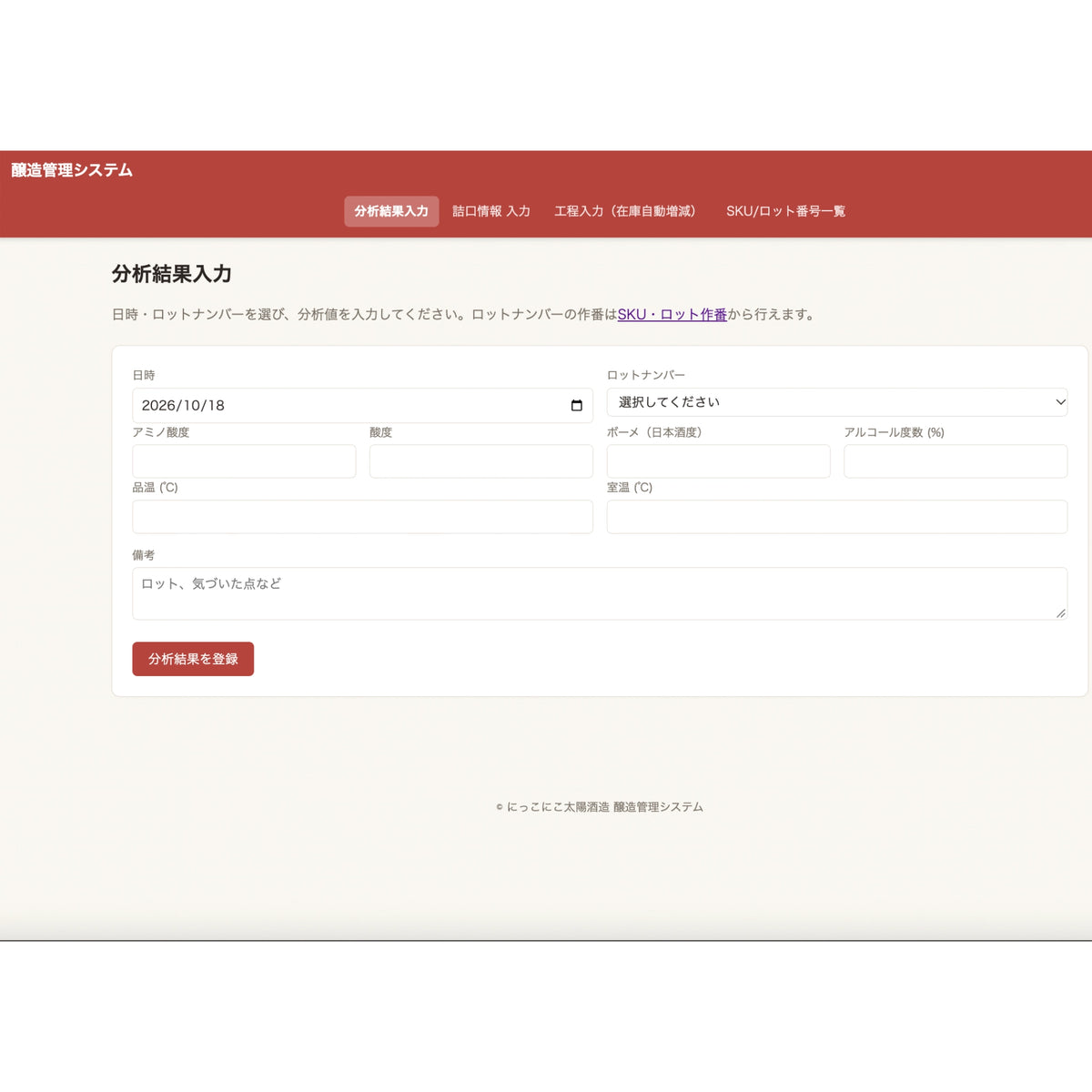Click the アミノ酸度 input field
This screenshot has height=1092, width=1092.
tap(244, 461)
